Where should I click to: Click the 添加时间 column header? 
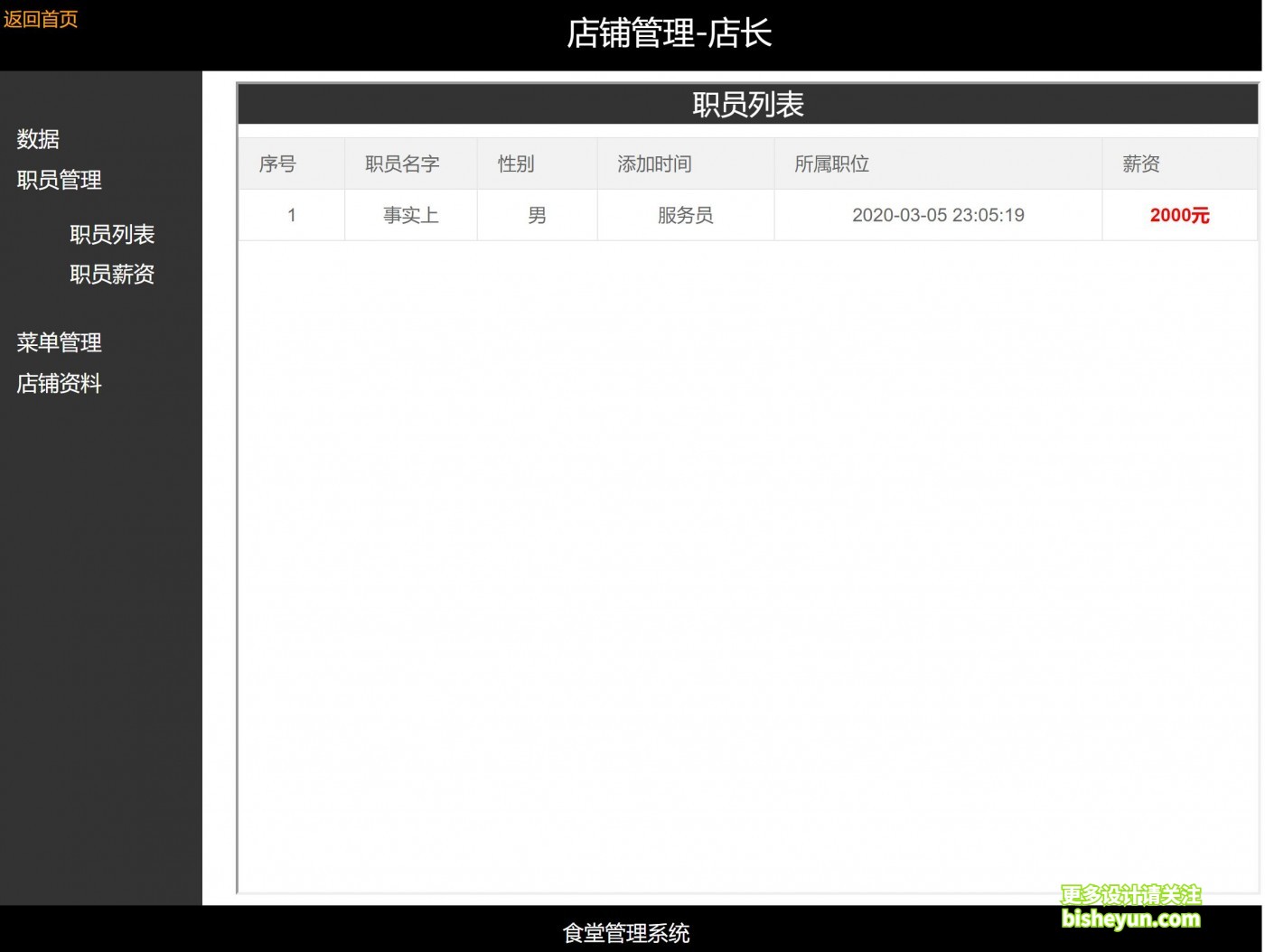click(654, 163)
